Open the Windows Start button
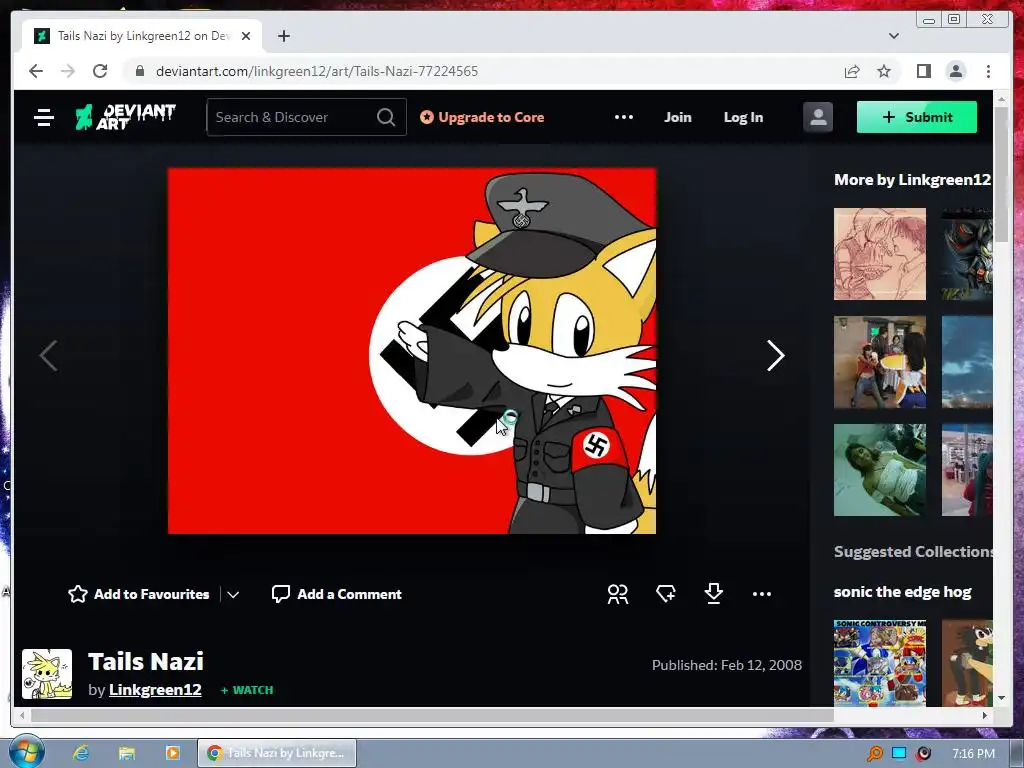Screen dimensions: 1024x768 [x=26, y=752]
